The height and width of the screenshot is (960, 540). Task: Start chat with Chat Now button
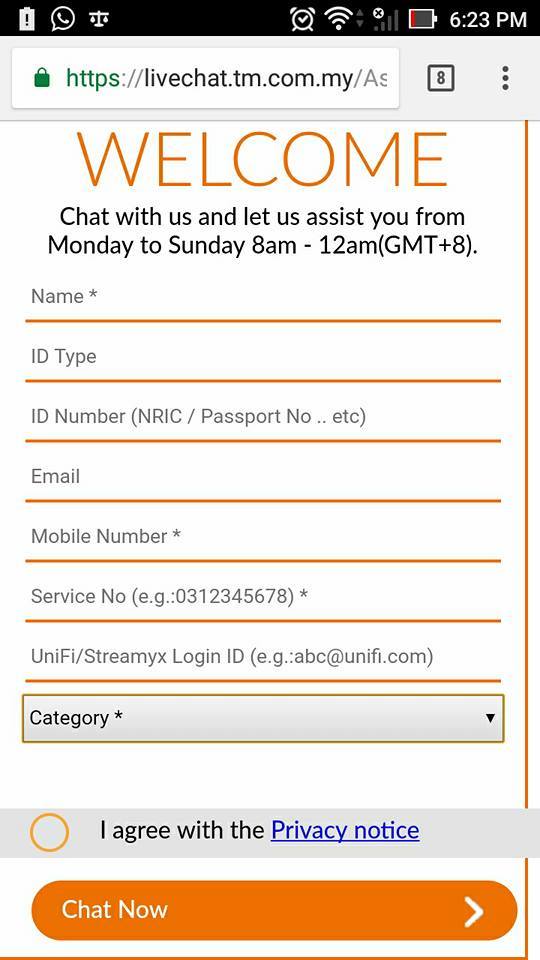tap(274, 910)
